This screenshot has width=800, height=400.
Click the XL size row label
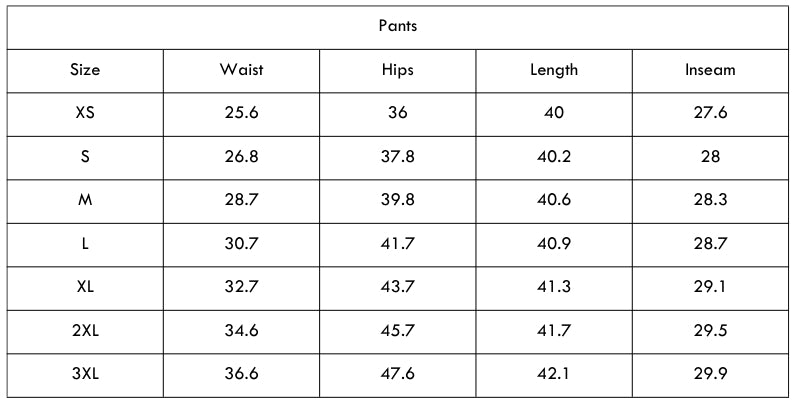[85, 287]
